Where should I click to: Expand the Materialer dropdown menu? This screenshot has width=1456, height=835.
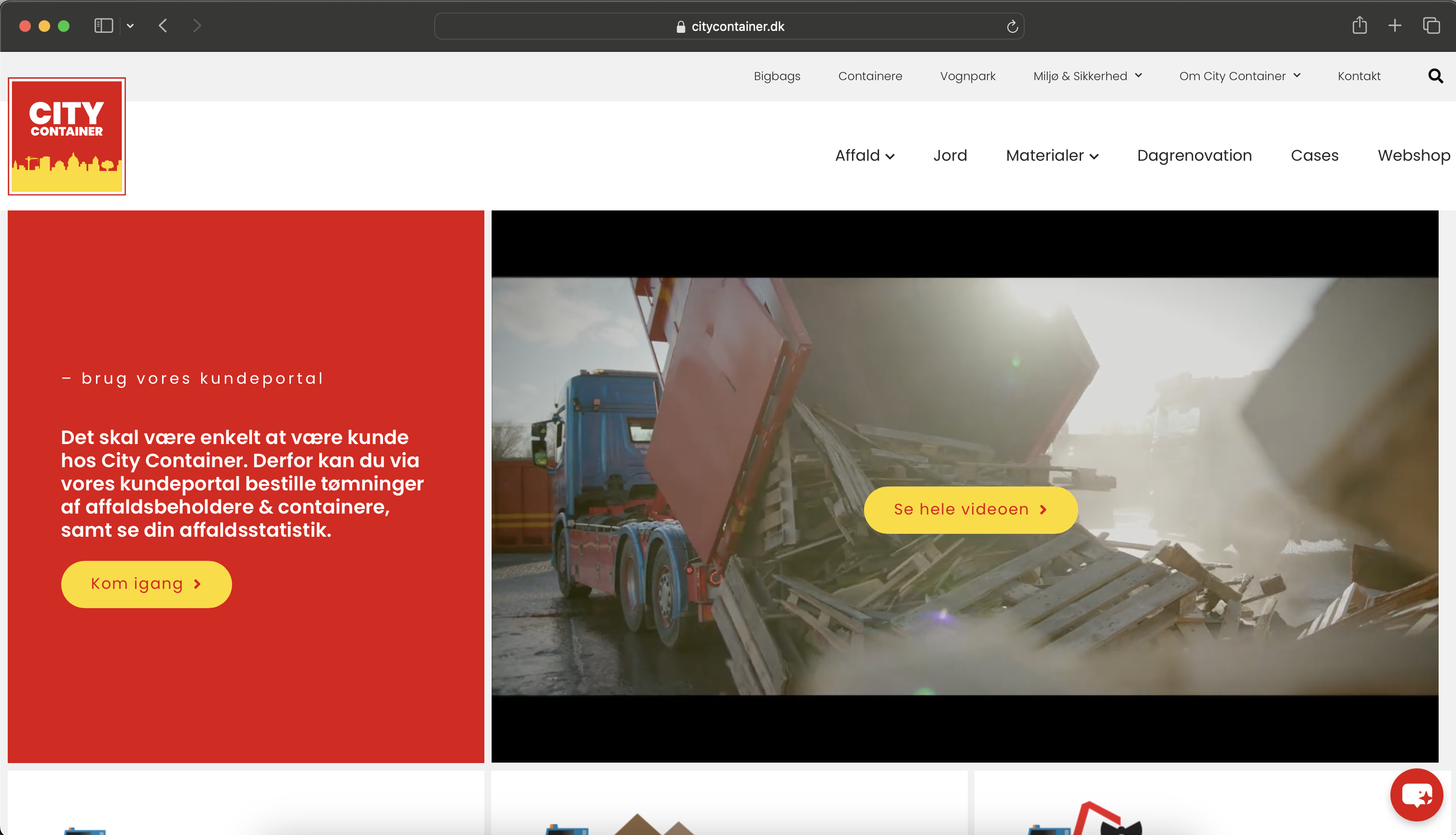[1052, 155]
